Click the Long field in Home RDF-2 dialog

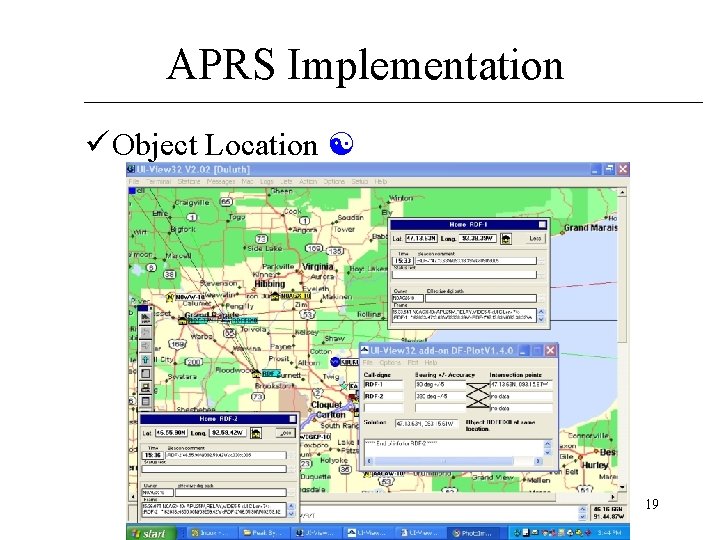coord(228,433)
